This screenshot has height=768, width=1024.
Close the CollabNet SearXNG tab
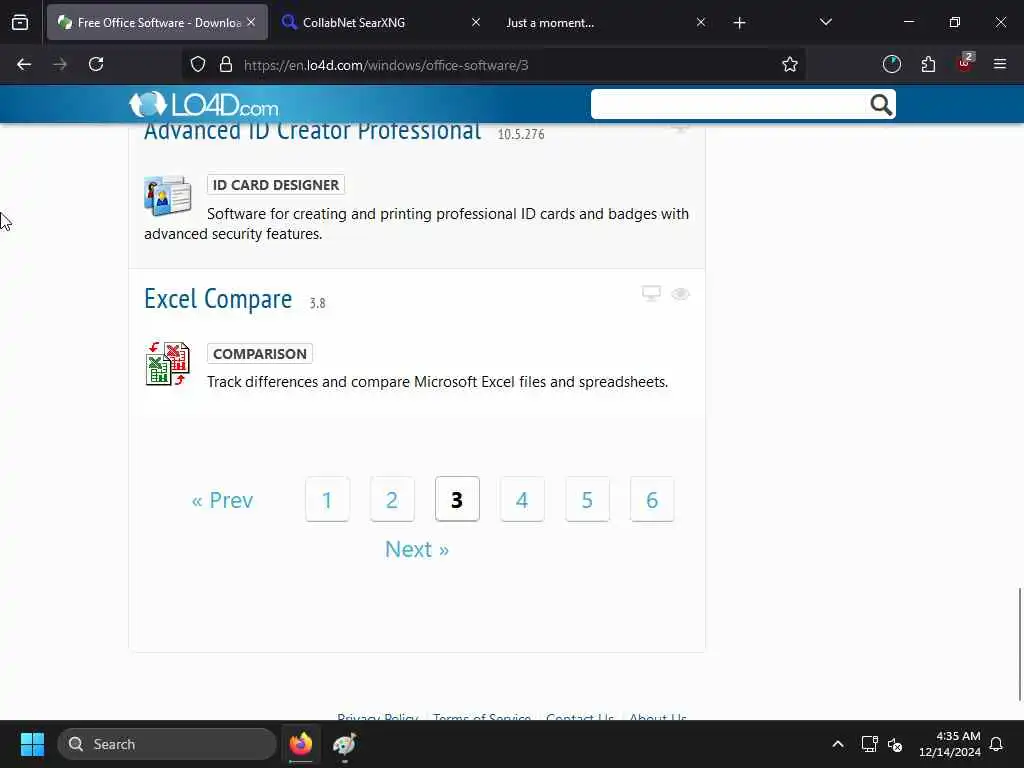[475, 23]
